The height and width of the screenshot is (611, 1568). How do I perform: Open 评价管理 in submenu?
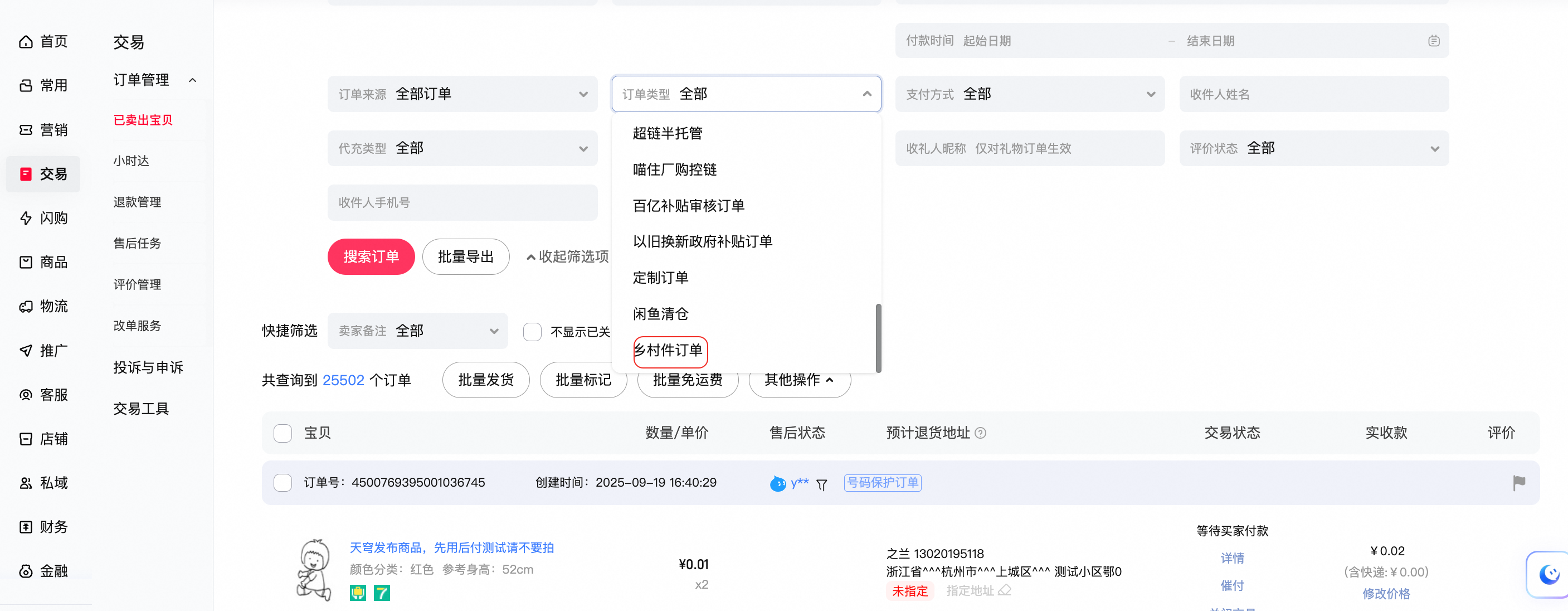point(137,284)
